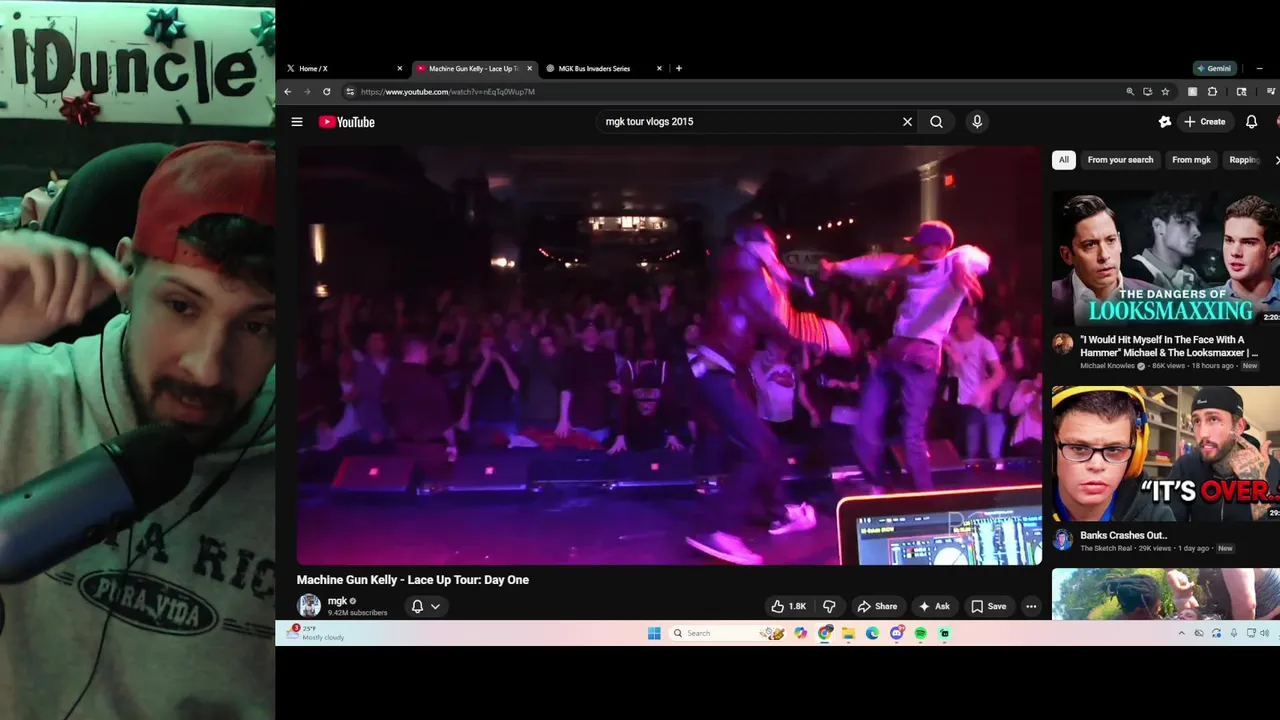Select the 'Rapping' chip

[1244, 160]
